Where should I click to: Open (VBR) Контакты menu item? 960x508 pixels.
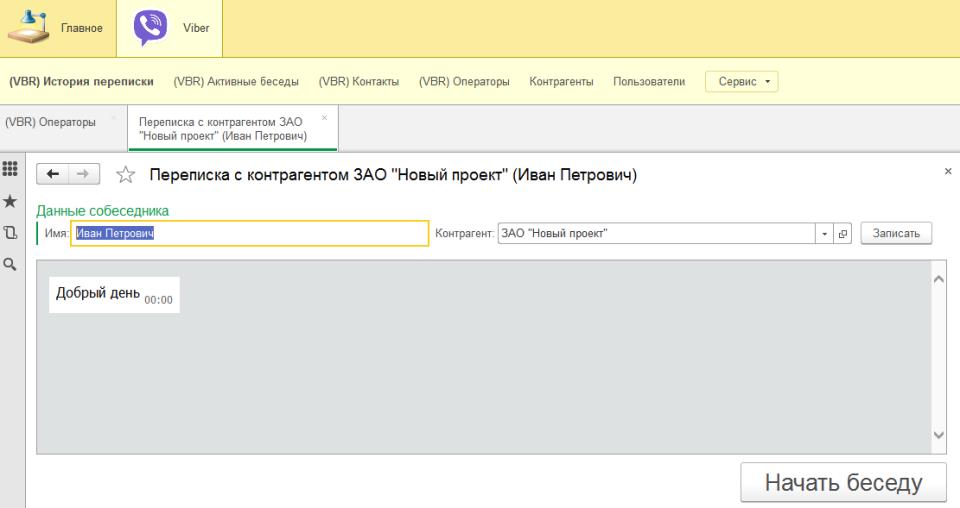358,81
